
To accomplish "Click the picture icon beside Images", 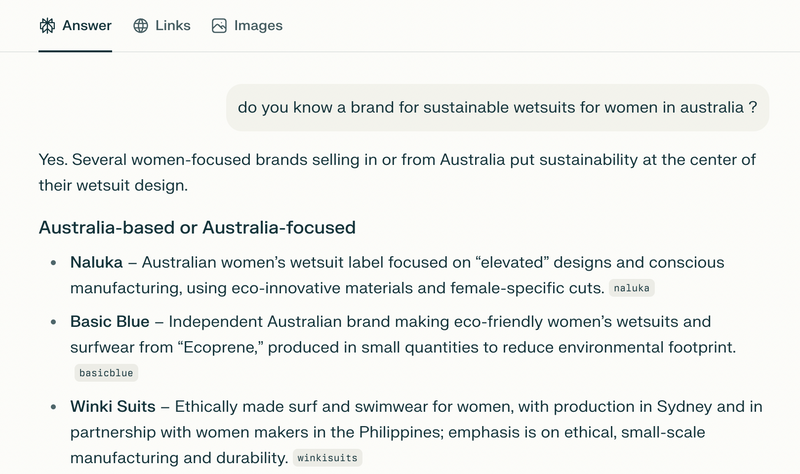I will click(219, 26).
